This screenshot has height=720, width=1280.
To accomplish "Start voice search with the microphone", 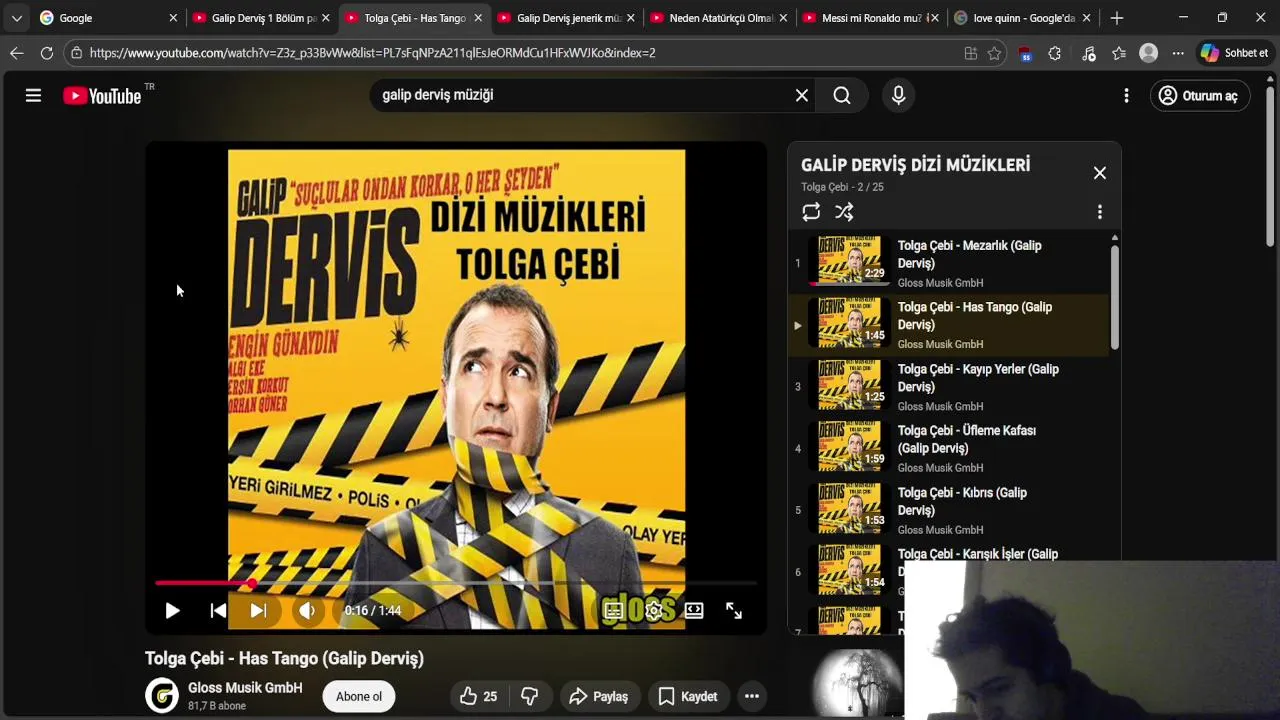I will 898,95.
